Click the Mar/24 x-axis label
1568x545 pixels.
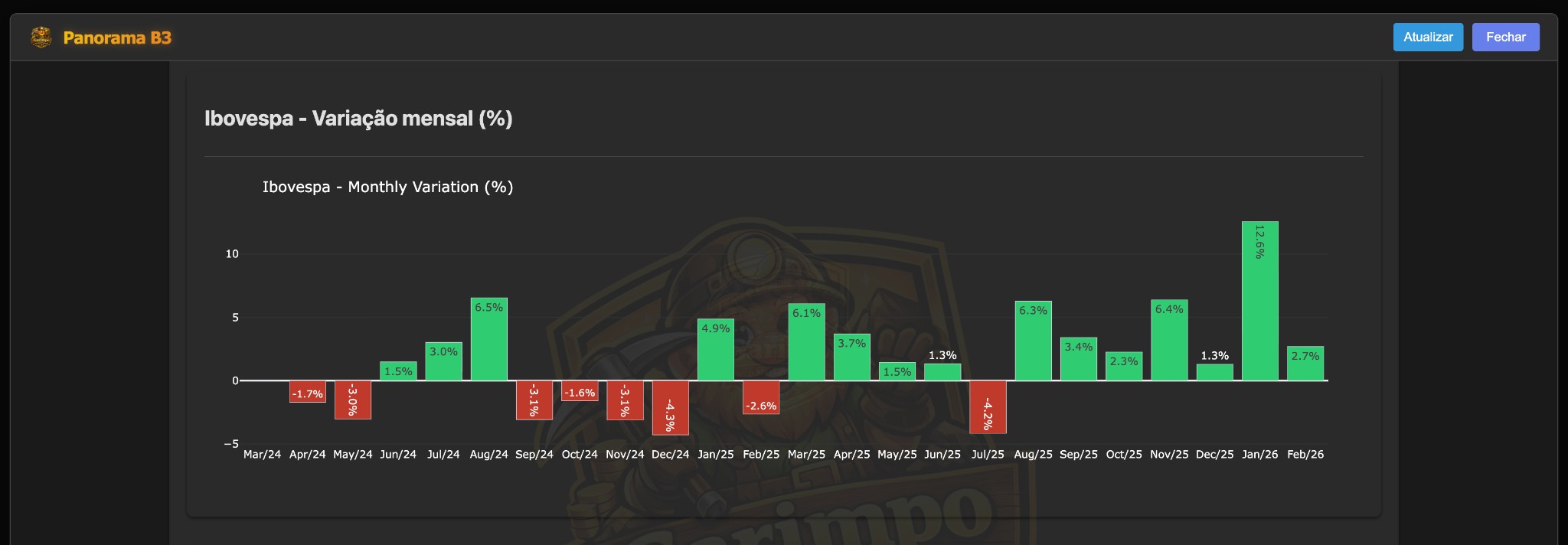pyautogui.click(x=262, y=454)
